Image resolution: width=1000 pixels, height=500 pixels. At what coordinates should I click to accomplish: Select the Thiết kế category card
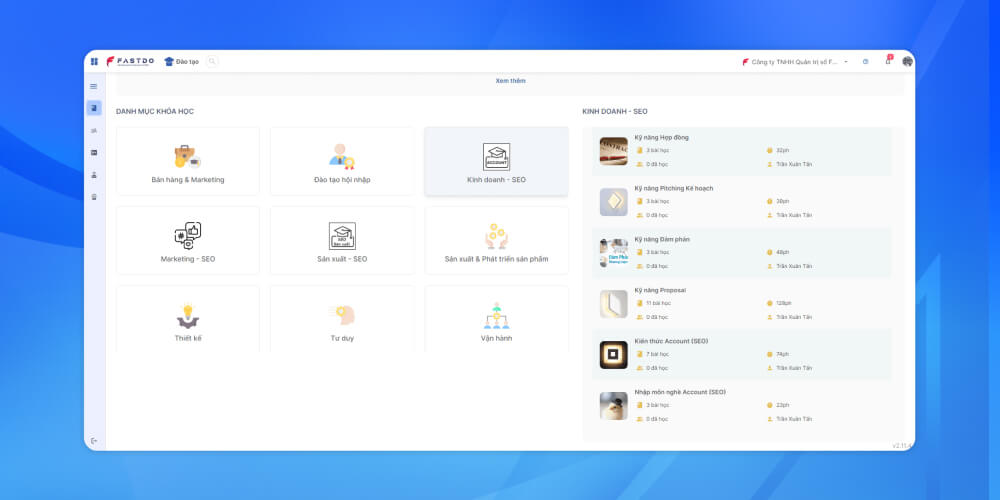click(188, 320)
